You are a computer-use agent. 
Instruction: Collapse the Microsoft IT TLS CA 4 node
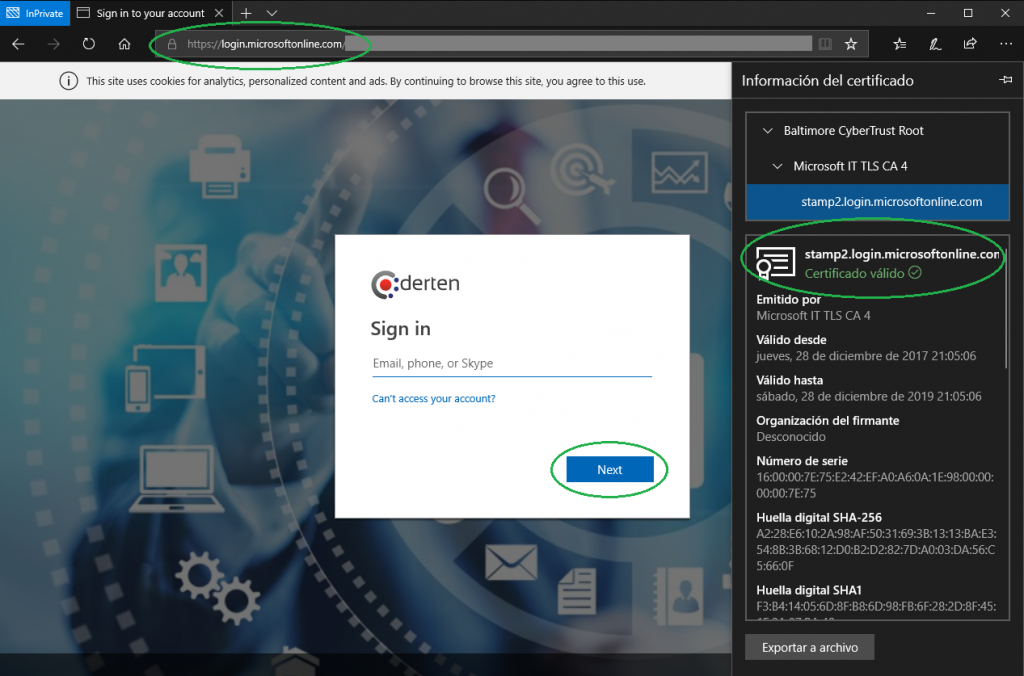[x=777, y=167]
